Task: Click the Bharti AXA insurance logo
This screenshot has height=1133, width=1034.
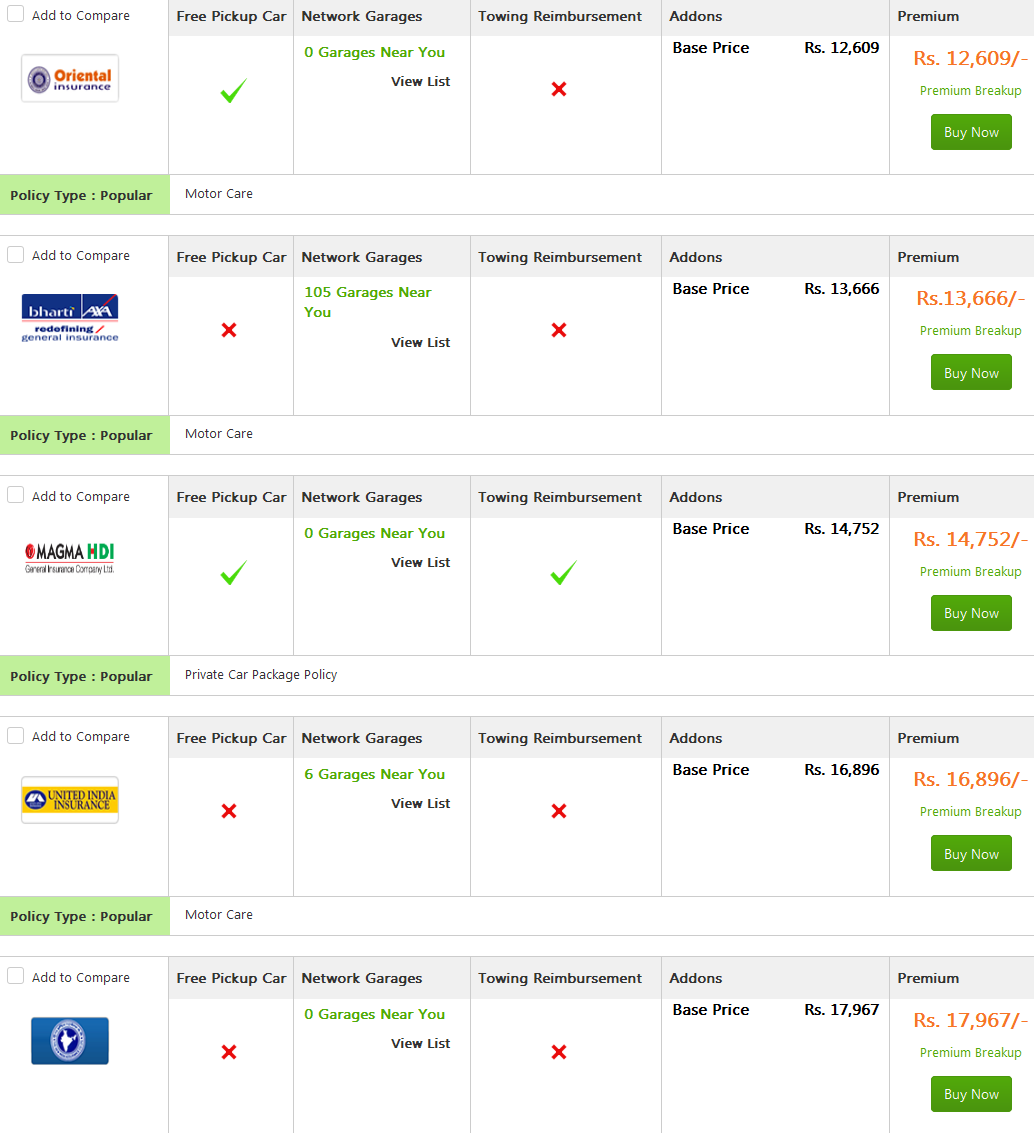Action: point(70,318)
